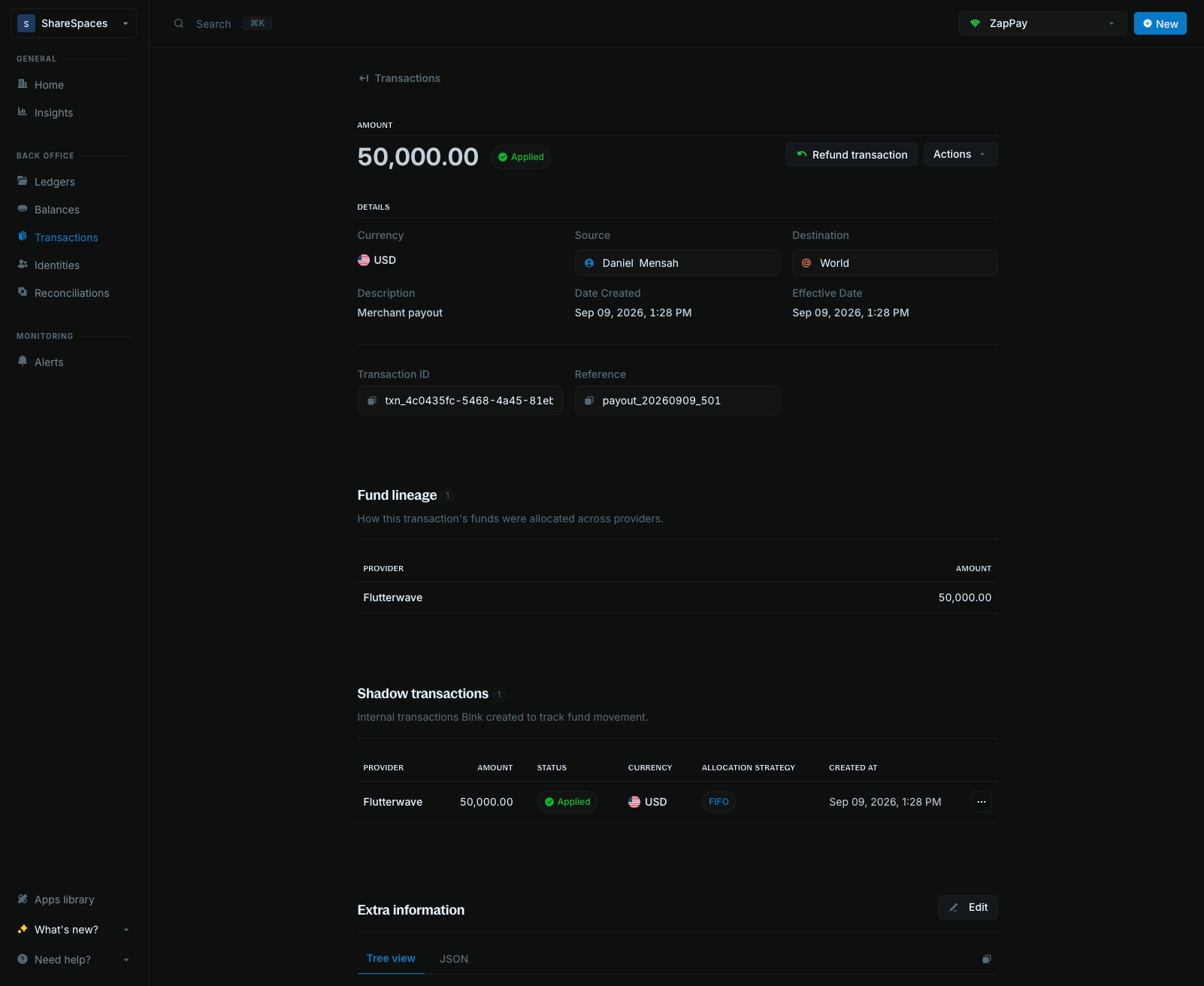Switch to Tree view tab
1204x986 pixels.
point(391,958)
